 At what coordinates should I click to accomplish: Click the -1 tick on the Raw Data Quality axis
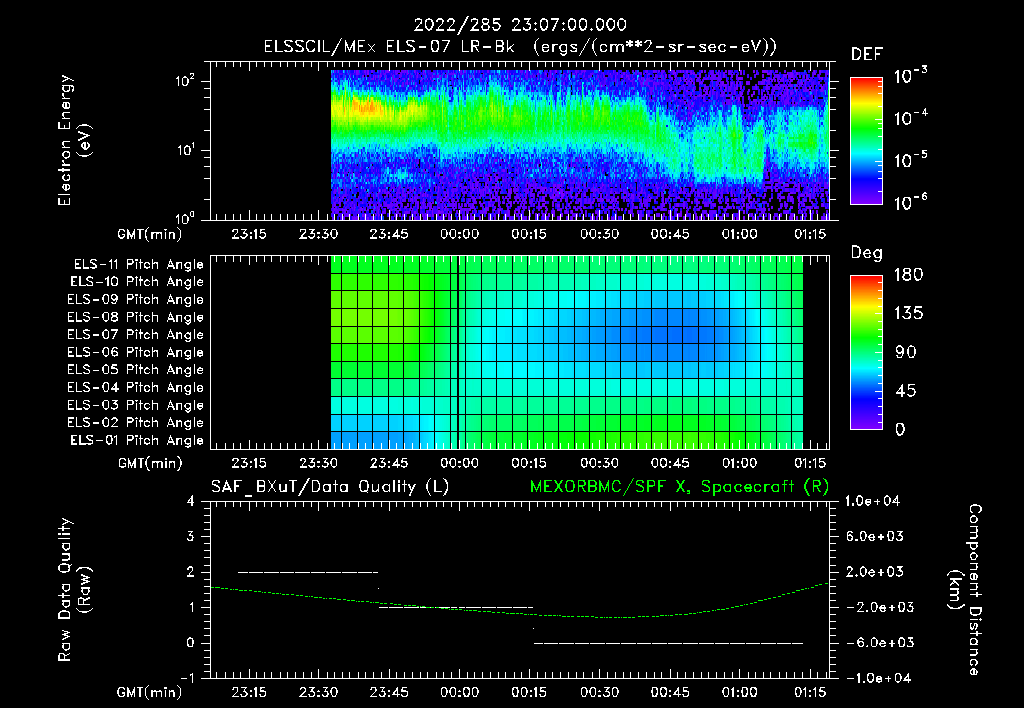(x=187, y=679)
